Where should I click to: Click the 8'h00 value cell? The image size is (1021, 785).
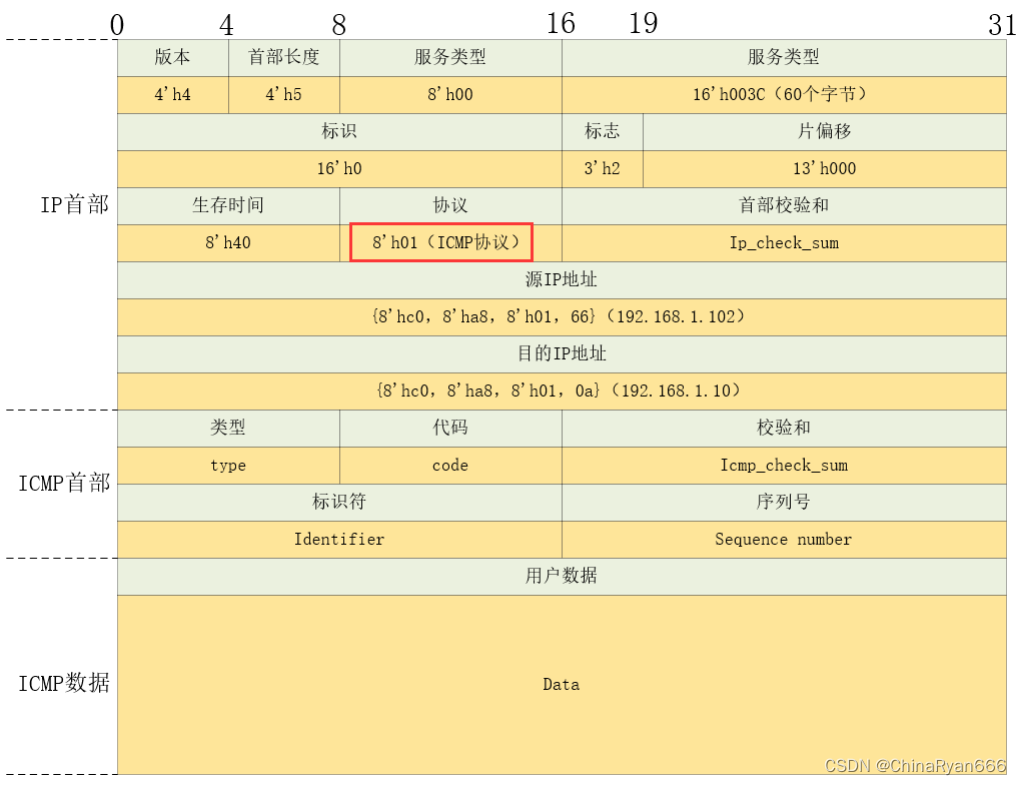pyautogui.click(x=451, y=95)
